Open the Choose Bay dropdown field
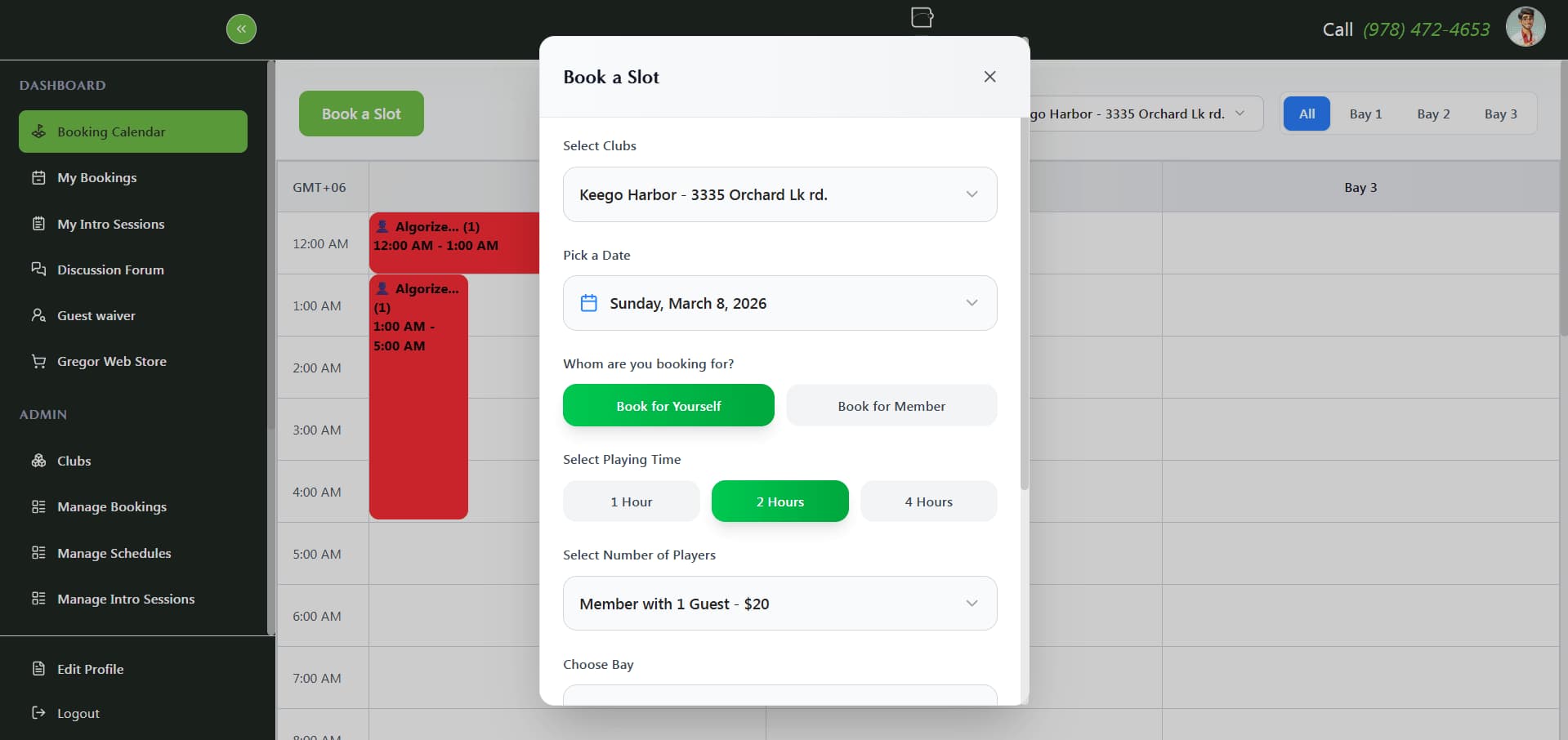Screen dimensions: 1568x740 point(780,695)
